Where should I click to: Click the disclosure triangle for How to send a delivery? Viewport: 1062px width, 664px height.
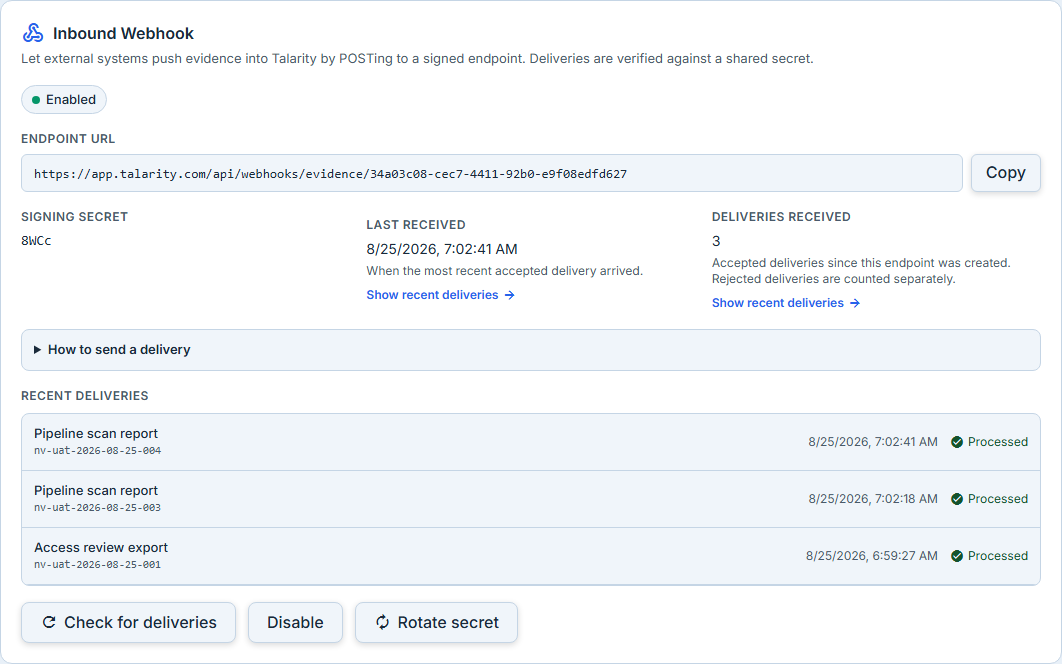[37, 350]
